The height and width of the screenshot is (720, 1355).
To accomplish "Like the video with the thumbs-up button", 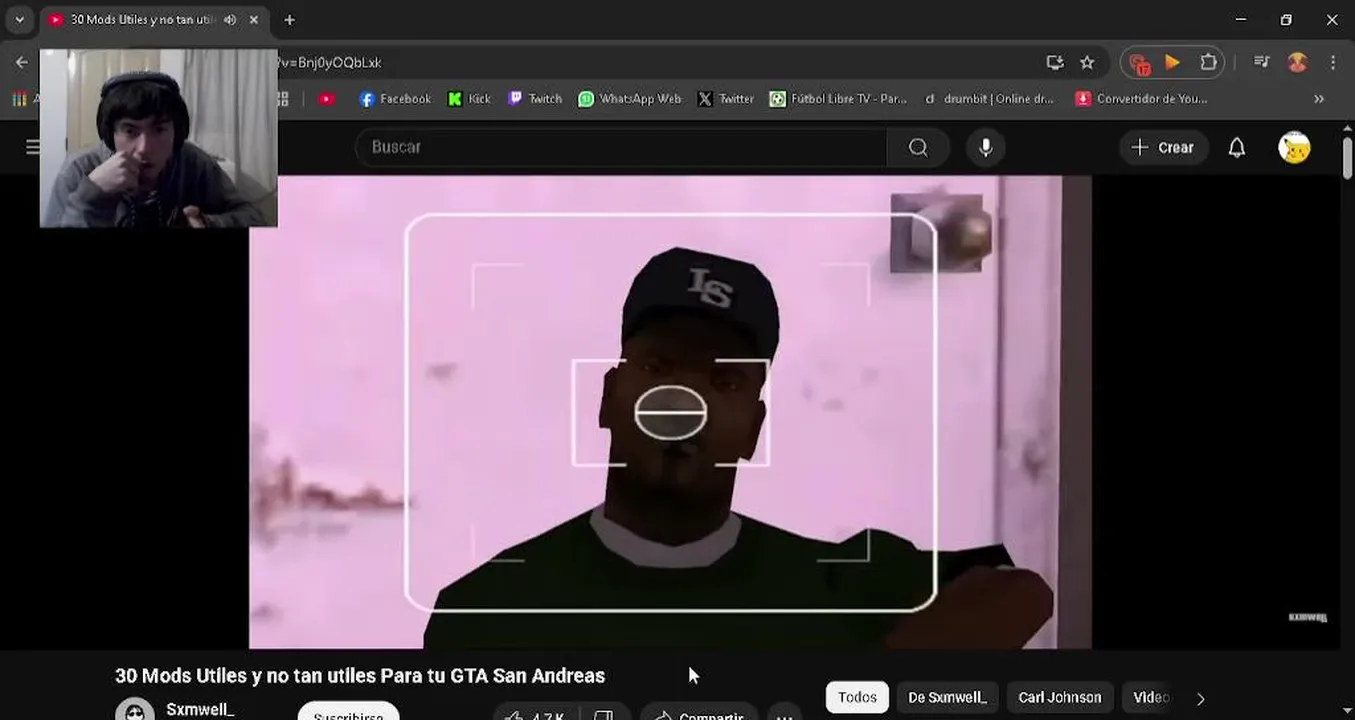I will click(535, 714).
